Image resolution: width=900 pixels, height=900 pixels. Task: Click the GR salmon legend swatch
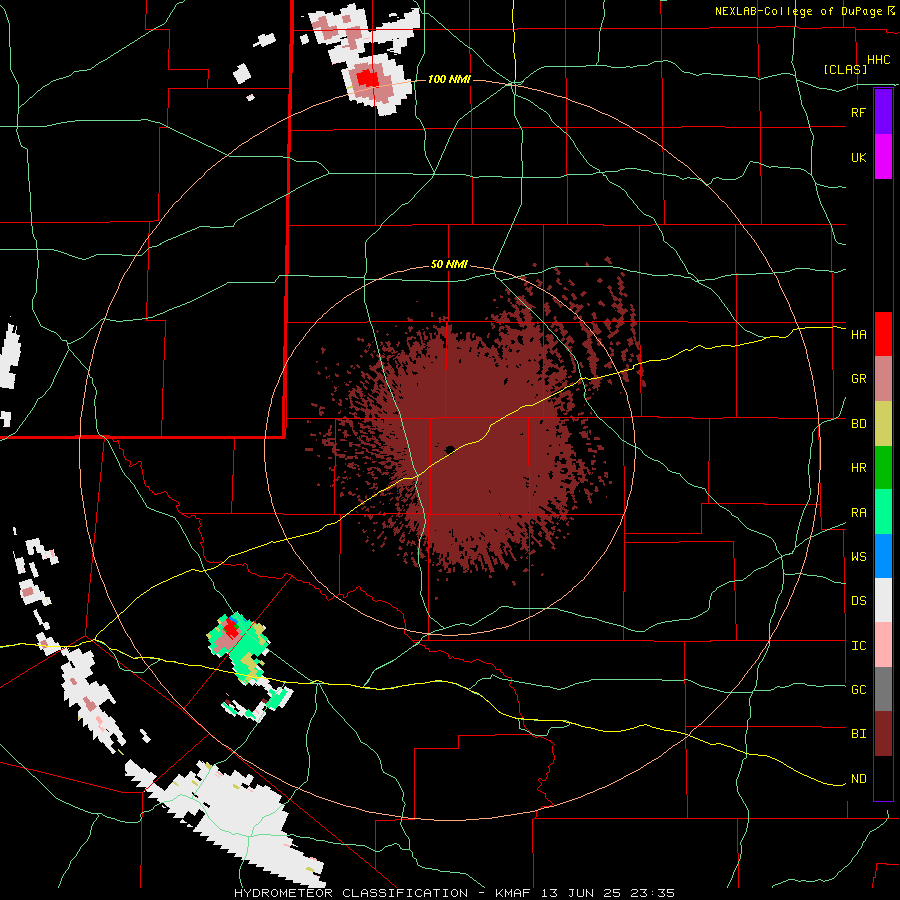(x=883, y=378)
